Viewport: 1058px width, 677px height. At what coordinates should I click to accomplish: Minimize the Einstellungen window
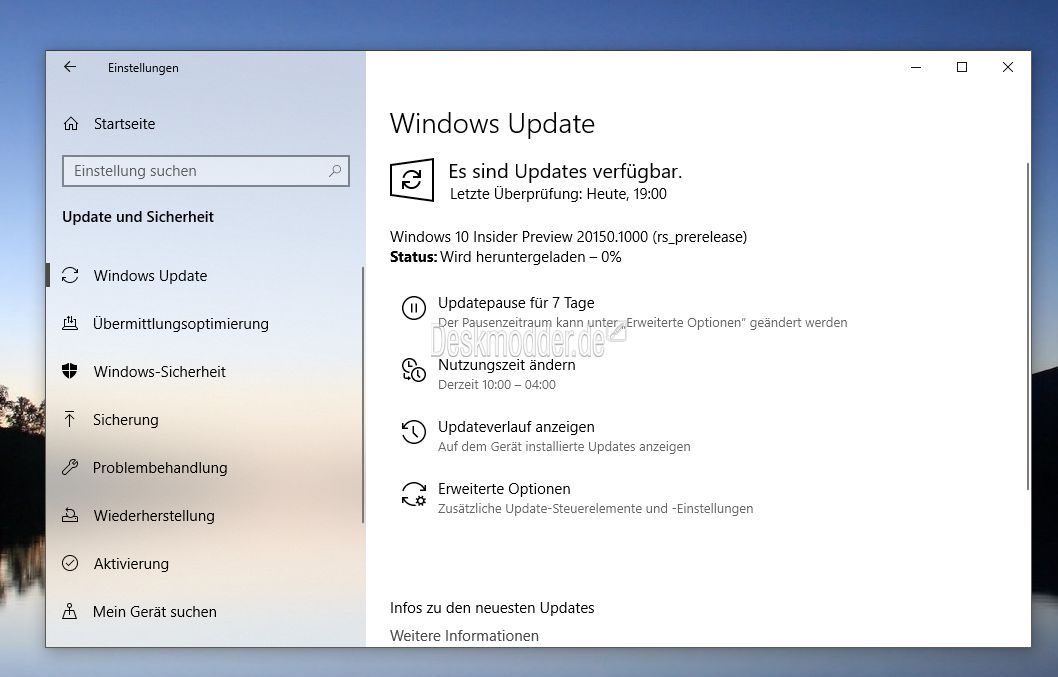(x=916, y=67)
